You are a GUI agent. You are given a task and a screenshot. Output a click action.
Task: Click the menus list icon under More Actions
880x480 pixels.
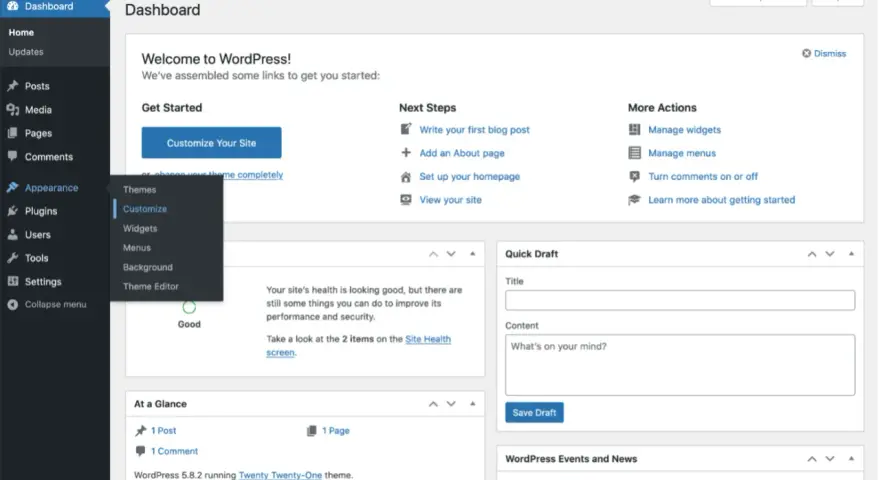(634, 153)
